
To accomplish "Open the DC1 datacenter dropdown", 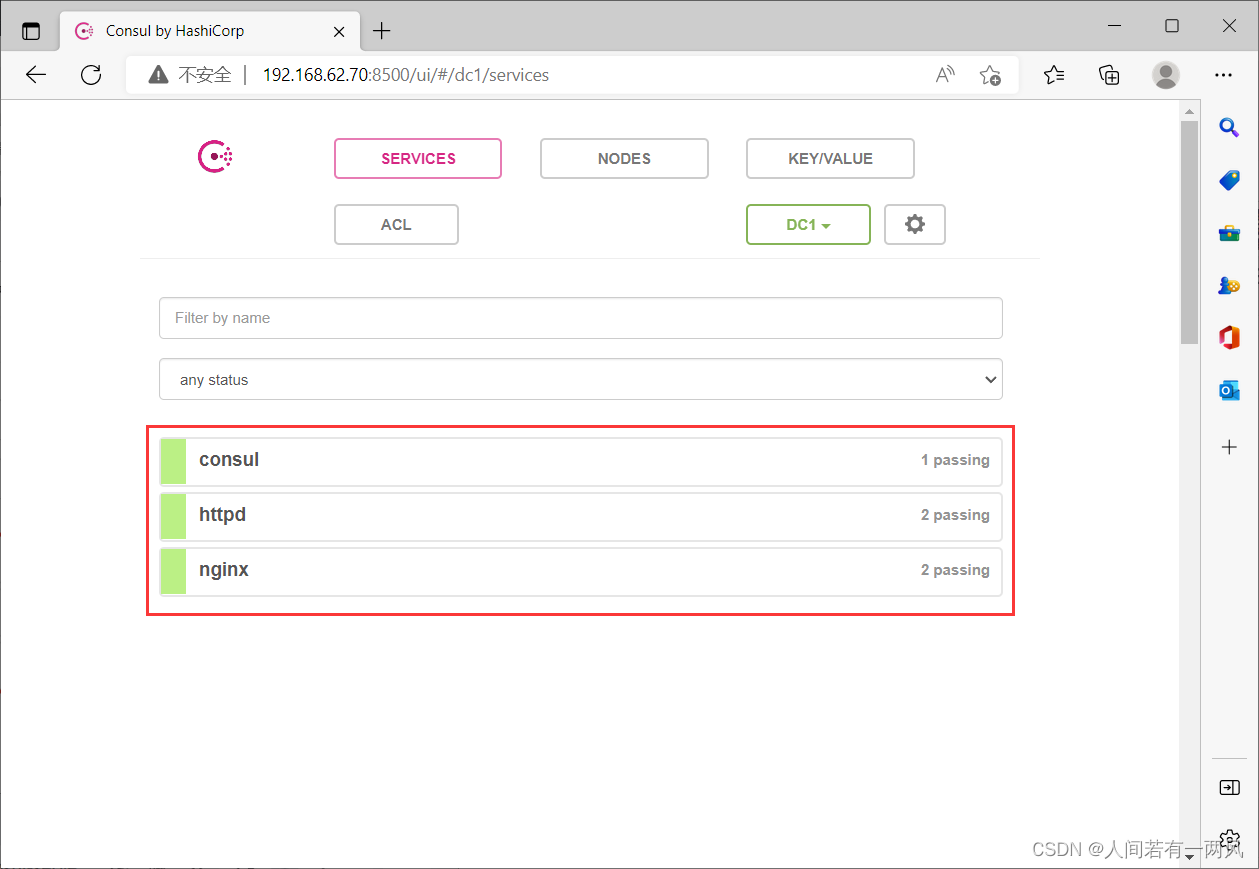I will tap(808, 224).
